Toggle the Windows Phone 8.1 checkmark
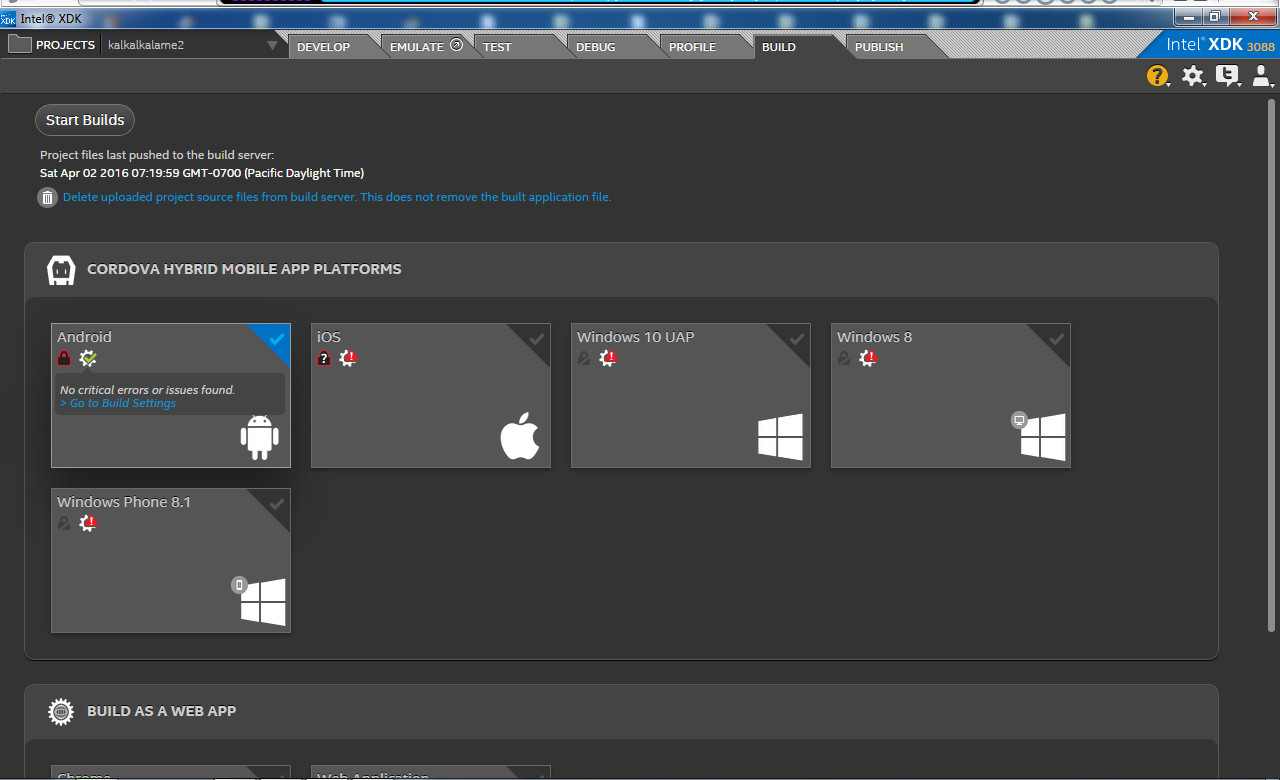 [277, 503]
